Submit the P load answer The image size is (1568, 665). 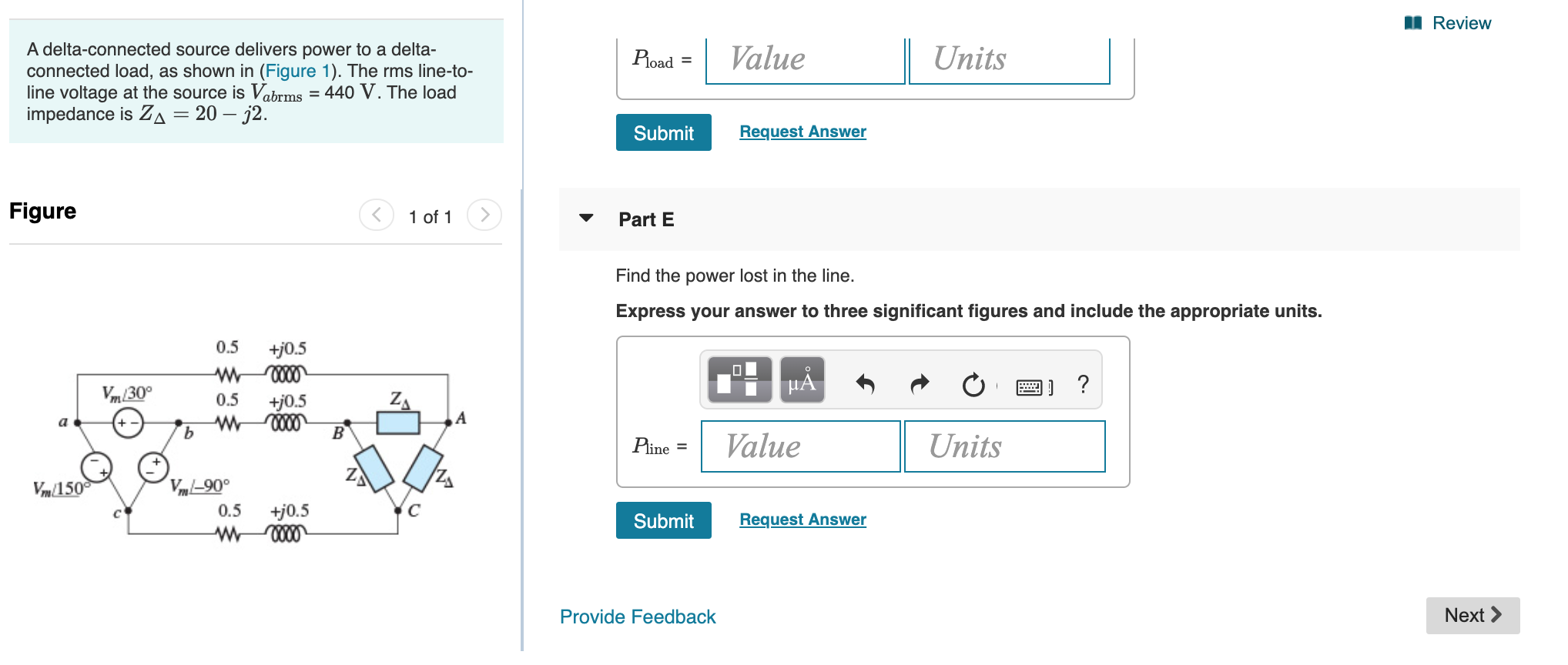(663, 132)
